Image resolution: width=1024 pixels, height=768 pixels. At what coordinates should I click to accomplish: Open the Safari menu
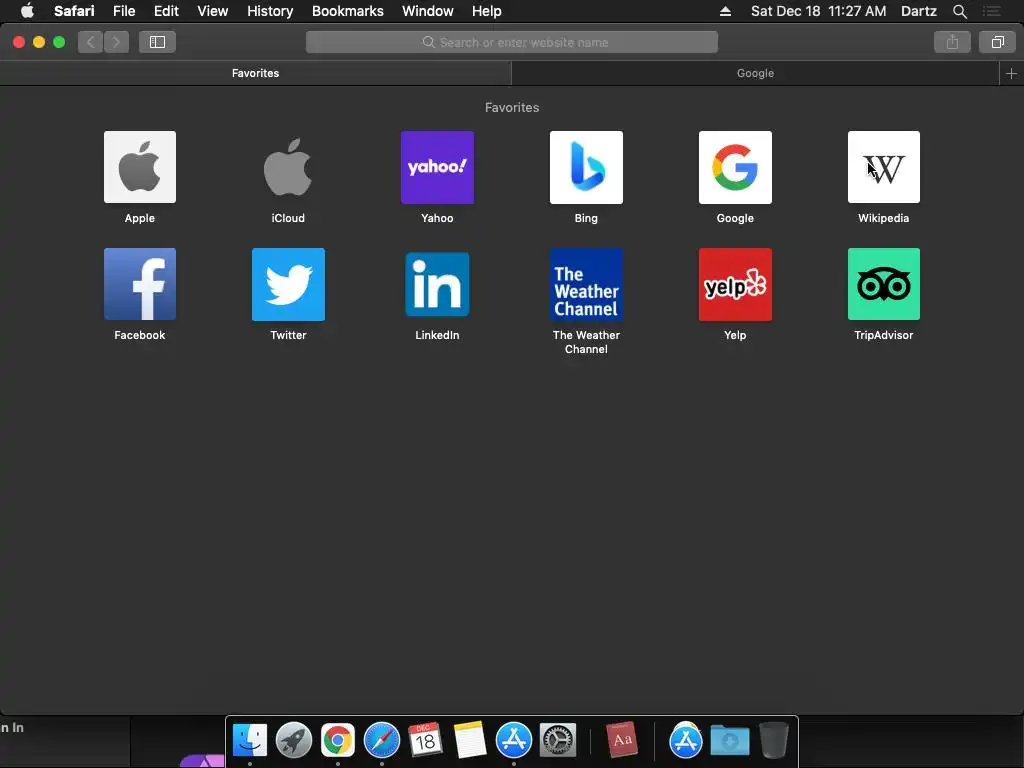tap(74, 11)
